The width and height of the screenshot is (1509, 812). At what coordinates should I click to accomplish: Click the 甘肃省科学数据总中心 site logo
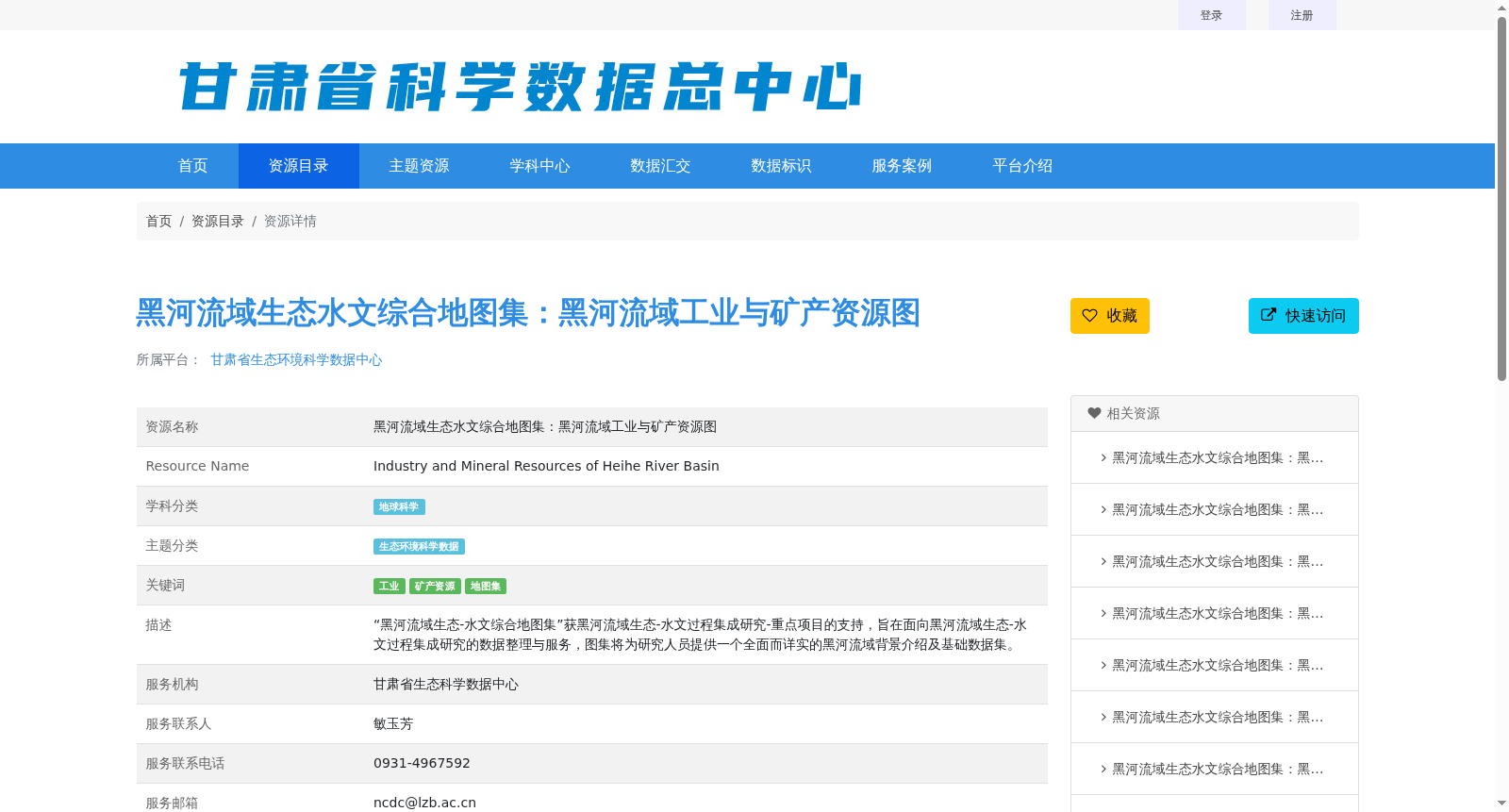tap(520, 87)
